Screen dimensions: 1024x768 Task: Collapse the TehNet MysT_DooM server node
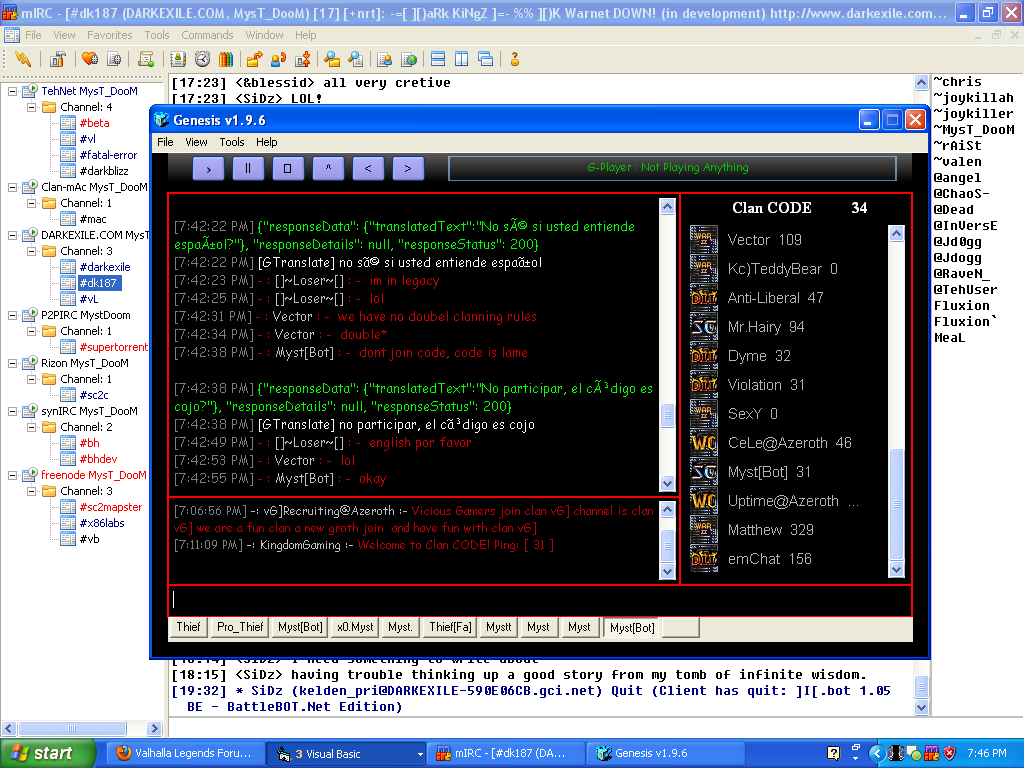pos(13,91)
